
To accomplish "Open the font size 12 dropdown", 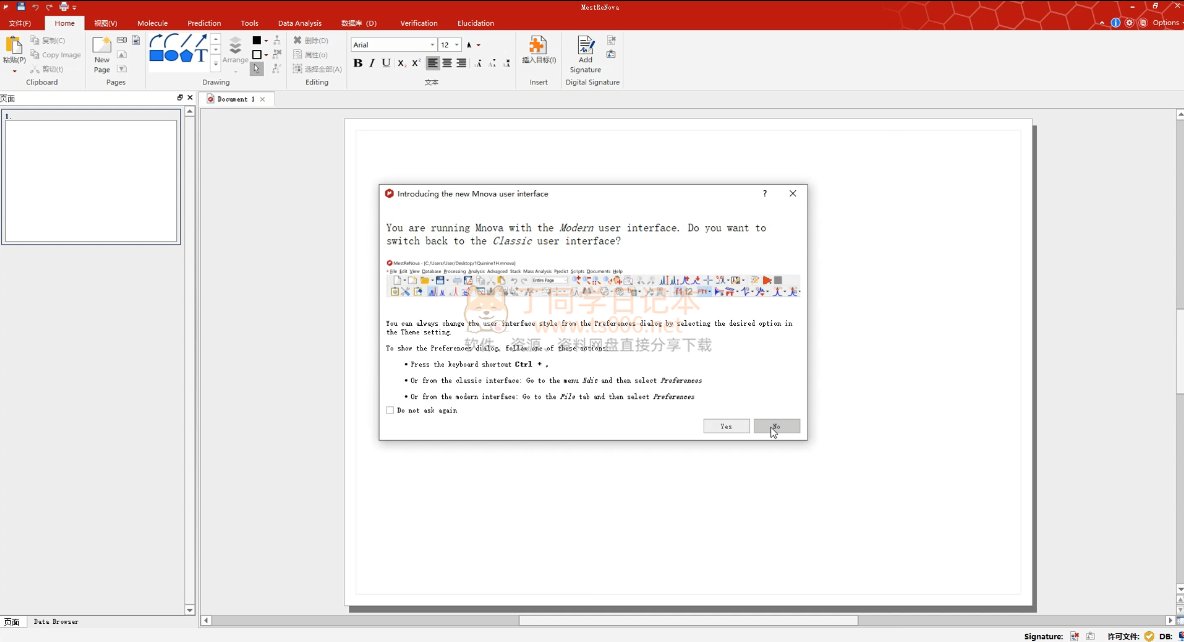I will click(x=457, y=45).
